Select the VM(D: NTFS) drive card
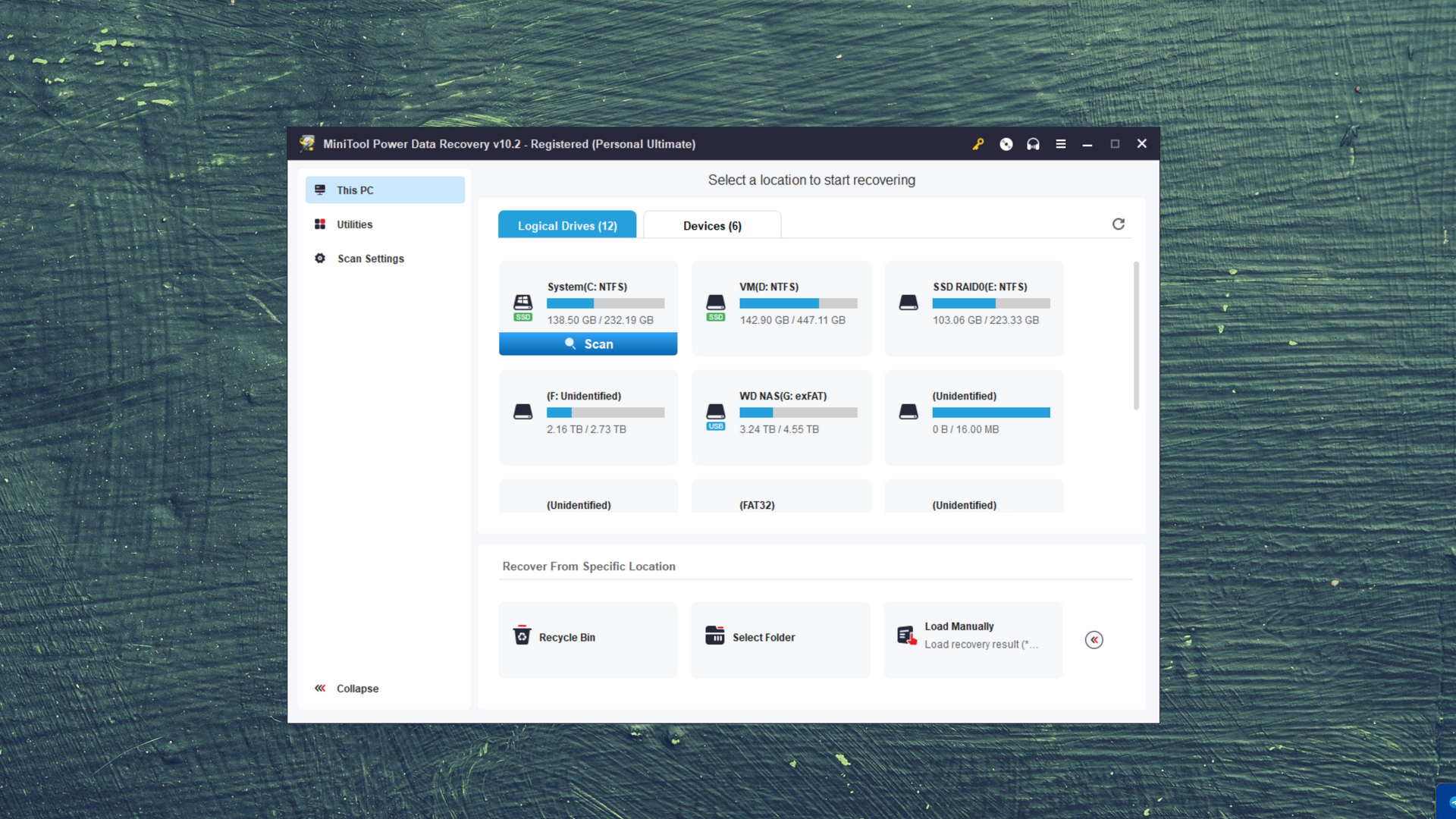Screen dimensions: 1456x819 (781, 308)
